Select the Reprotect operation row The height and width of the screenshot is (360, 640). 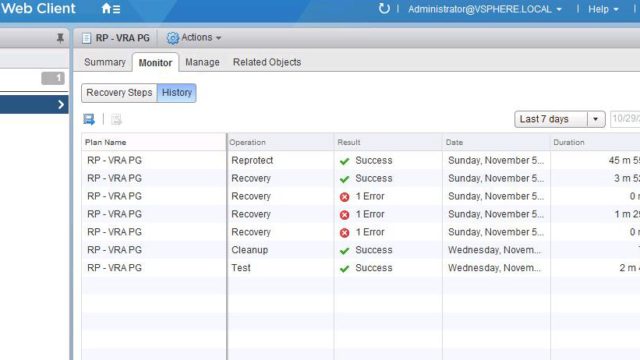tap(361, 160)
